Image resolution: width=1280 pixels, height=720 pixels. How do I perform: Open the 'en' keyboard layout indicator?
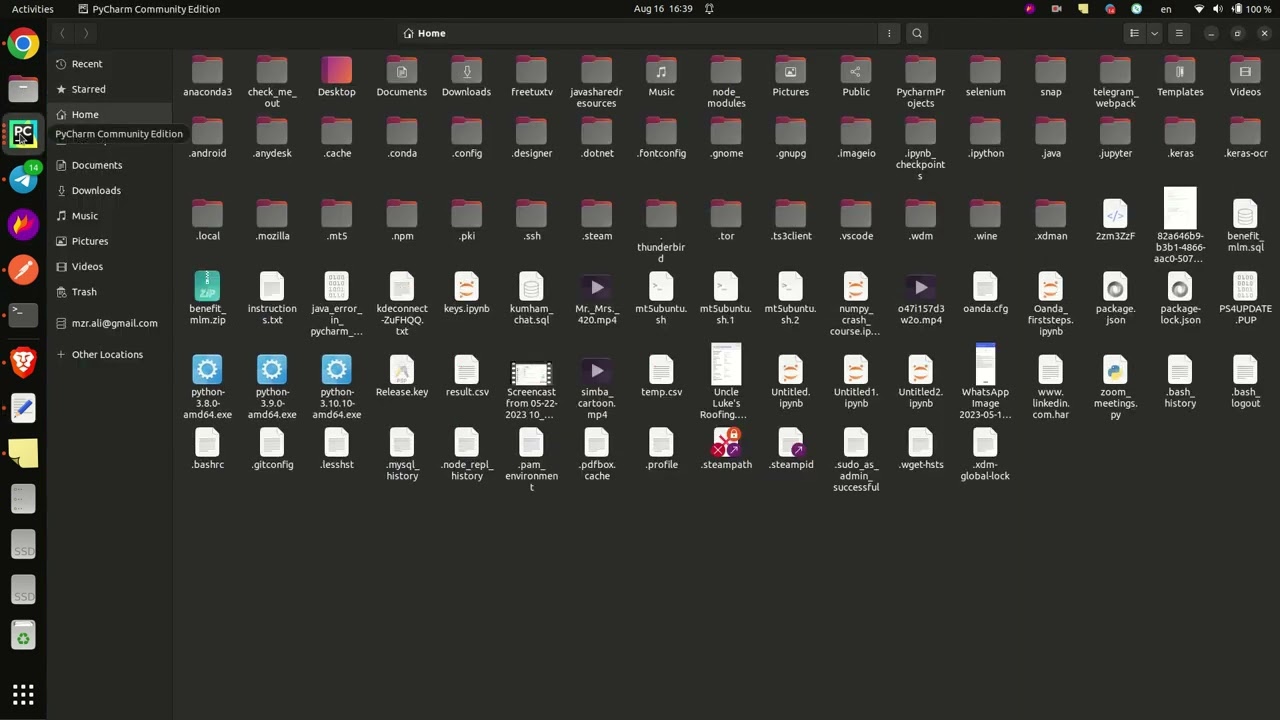(1166, 9)
